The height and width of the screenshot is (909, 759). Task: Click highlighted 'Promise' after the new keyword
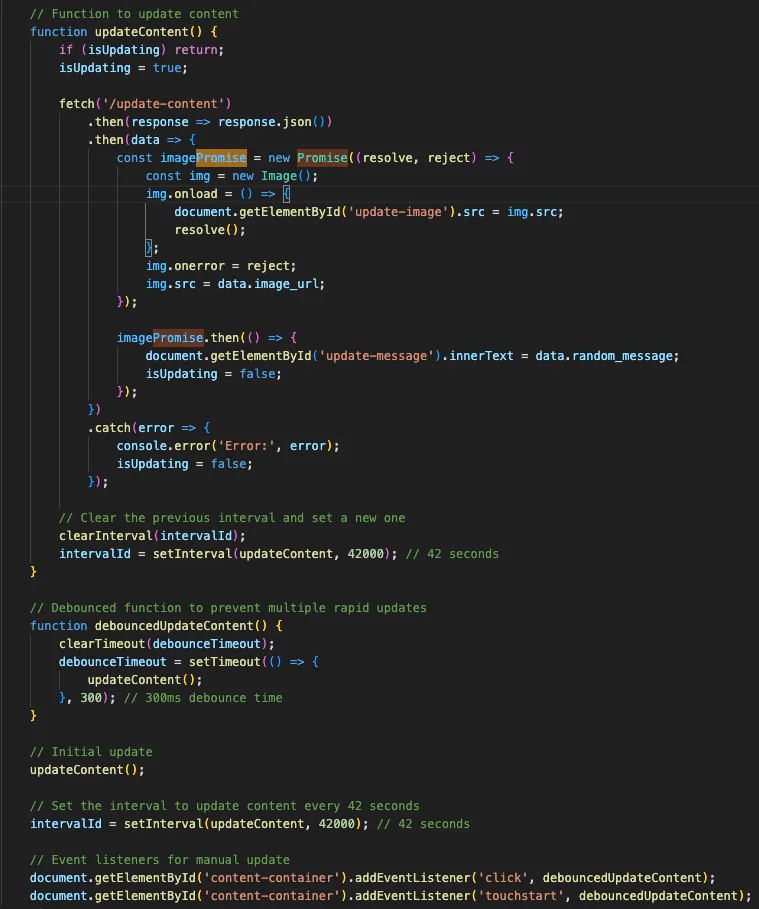coord(322,157)
